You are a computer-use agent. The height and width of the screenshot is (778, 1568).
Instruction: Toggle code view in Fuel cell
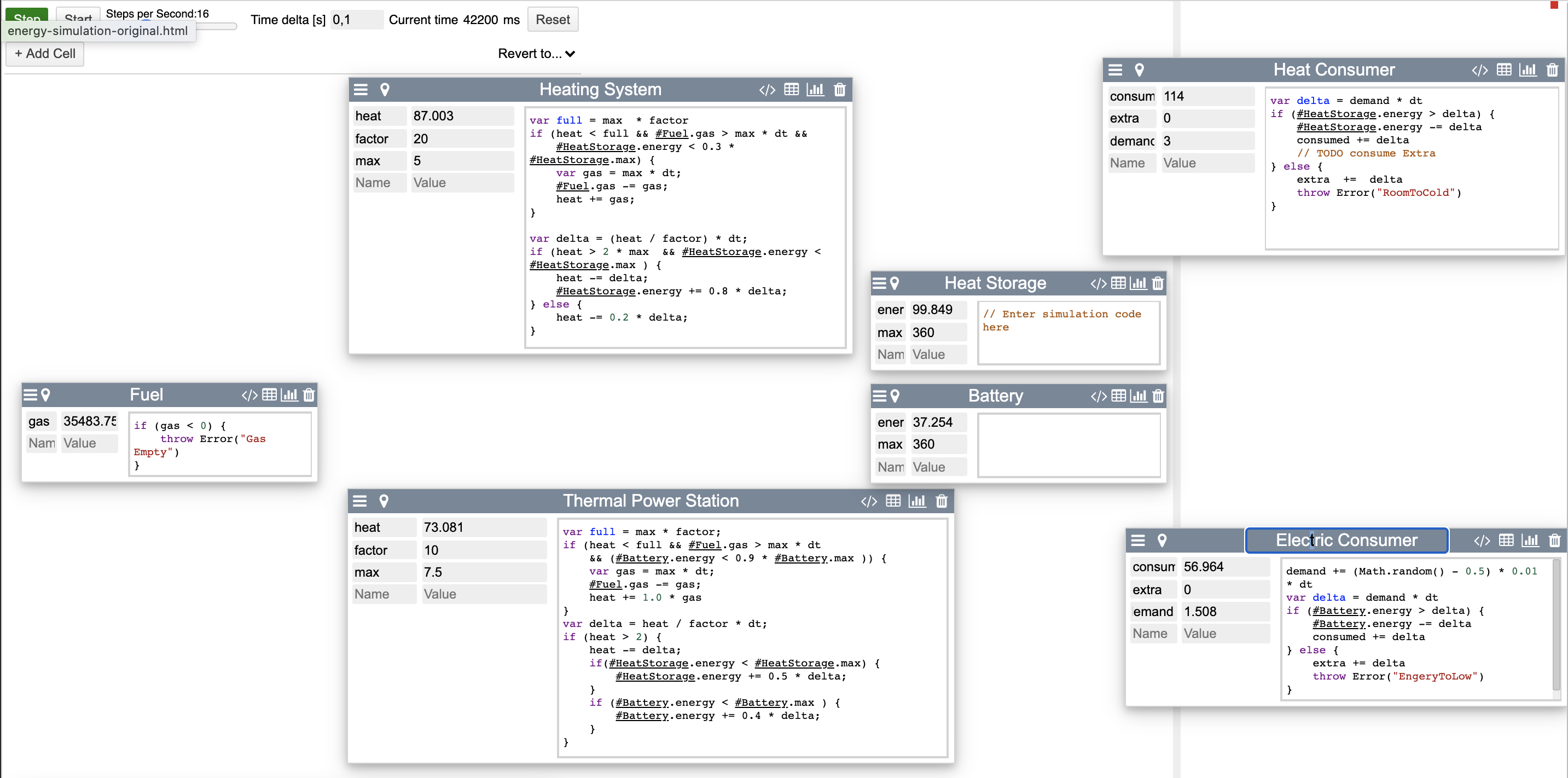(x=249, y=395)
